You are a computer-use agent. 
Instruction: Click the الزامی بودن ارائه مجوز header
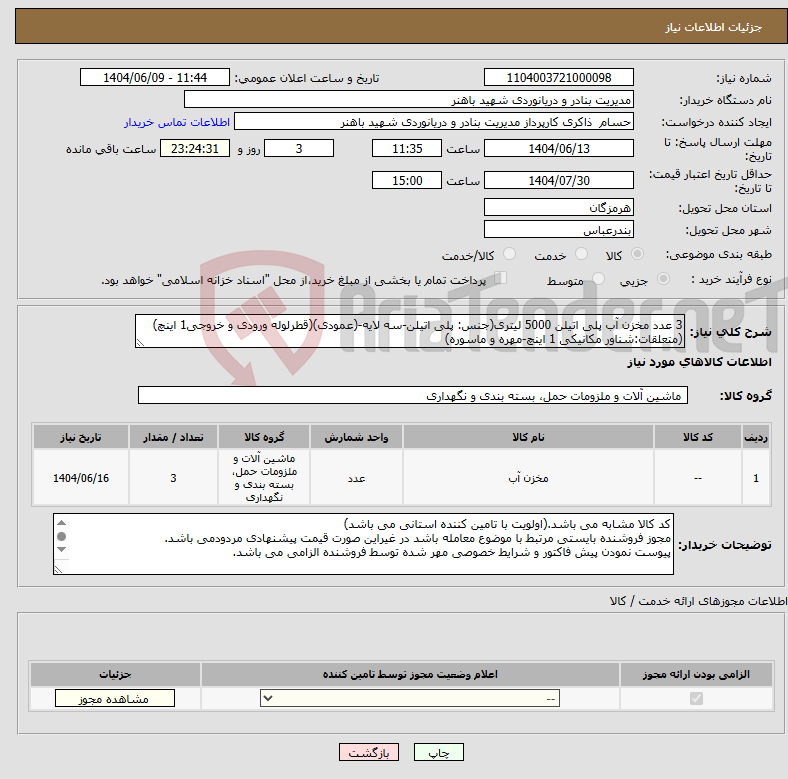[x=696, y=674]
